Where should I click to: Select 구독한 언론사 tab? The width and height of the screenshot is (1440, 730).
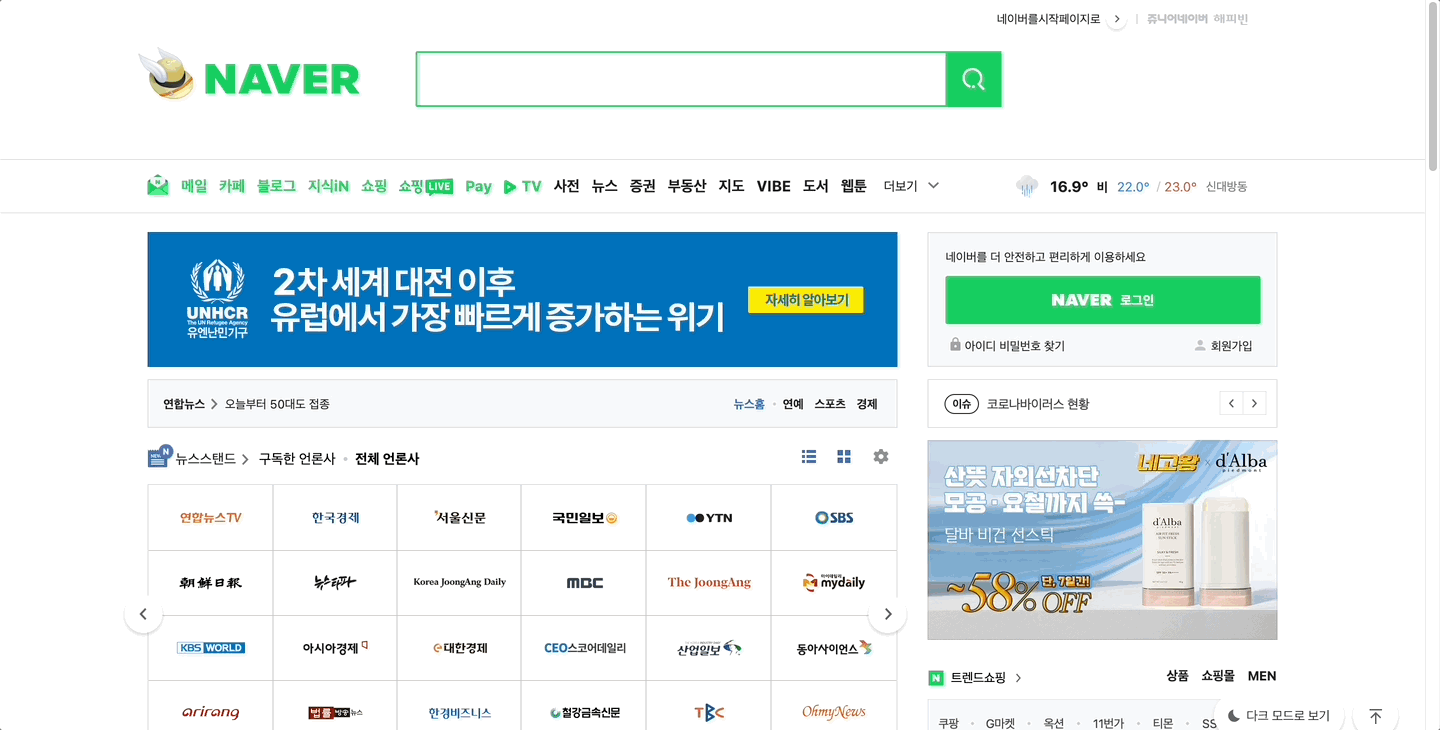point(297,459)
